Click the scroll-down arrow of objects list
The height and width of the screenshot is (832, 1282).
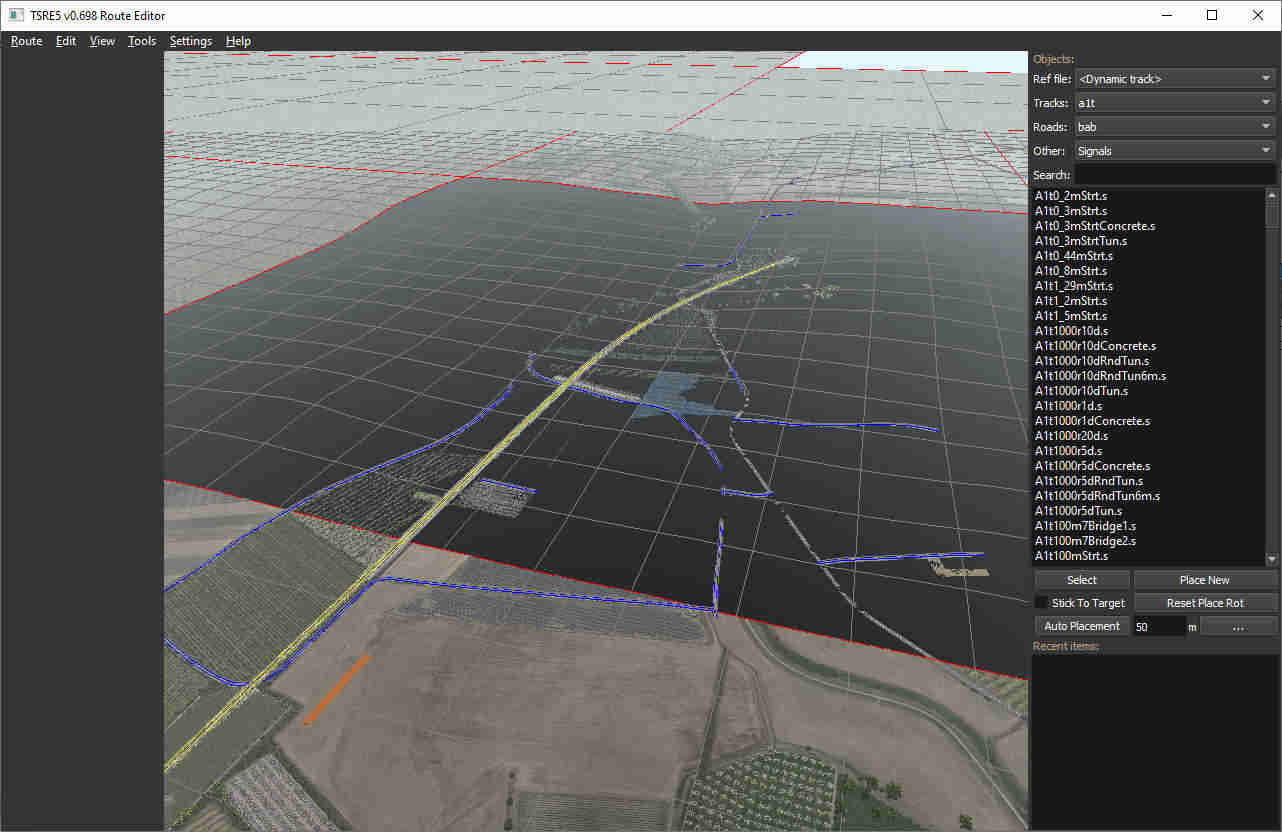[x=1272, y=559]
